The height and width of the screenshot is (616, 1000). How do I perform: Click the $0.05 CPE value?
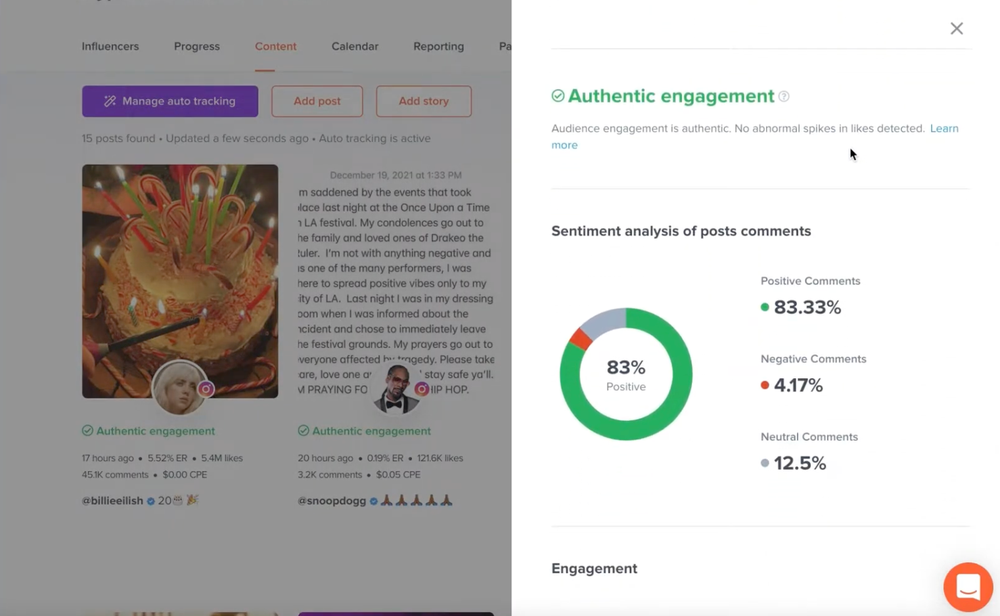(x=398, y=474)
